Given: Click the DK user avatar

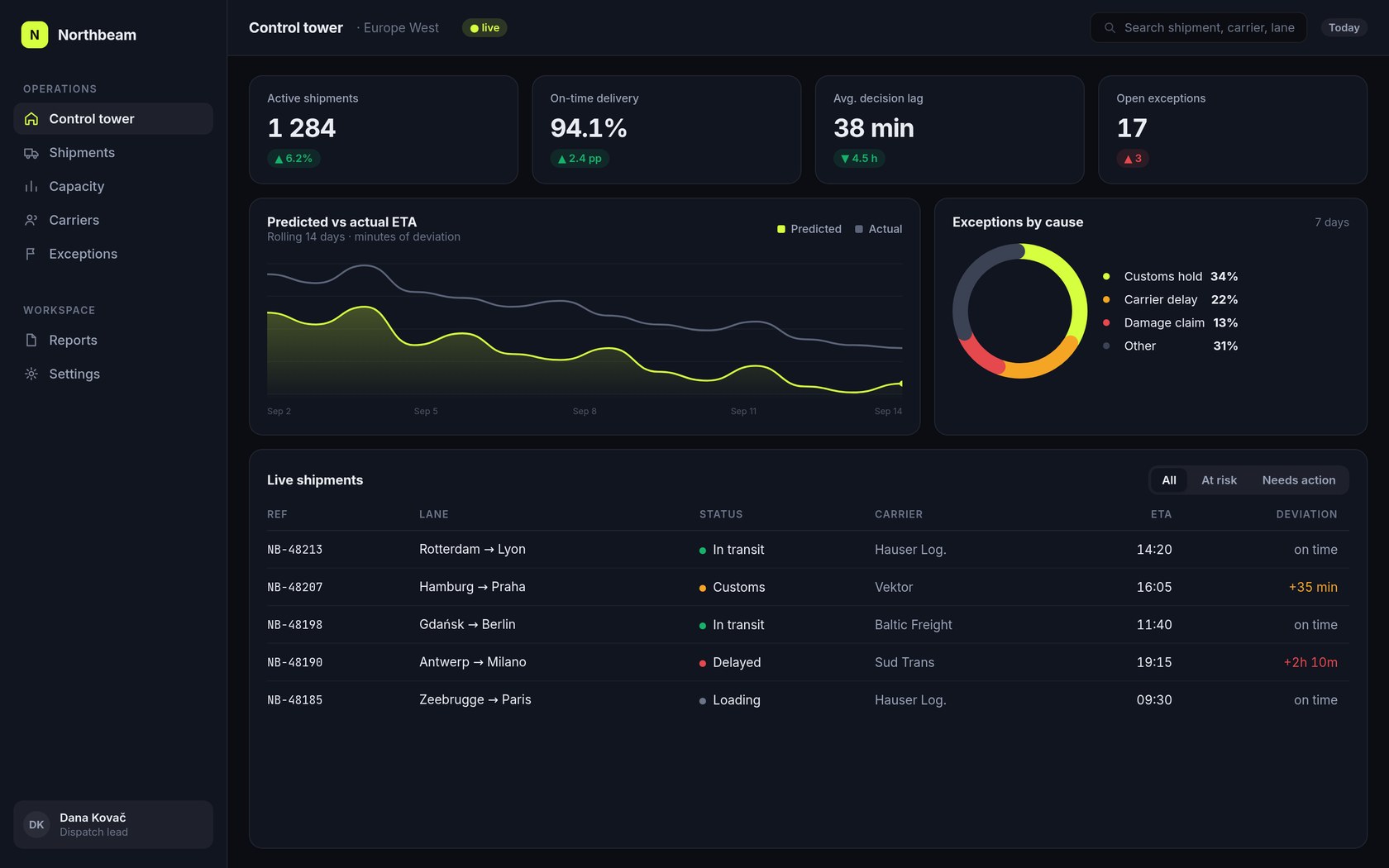Looking at the screenshot, I should coord(36,825).
